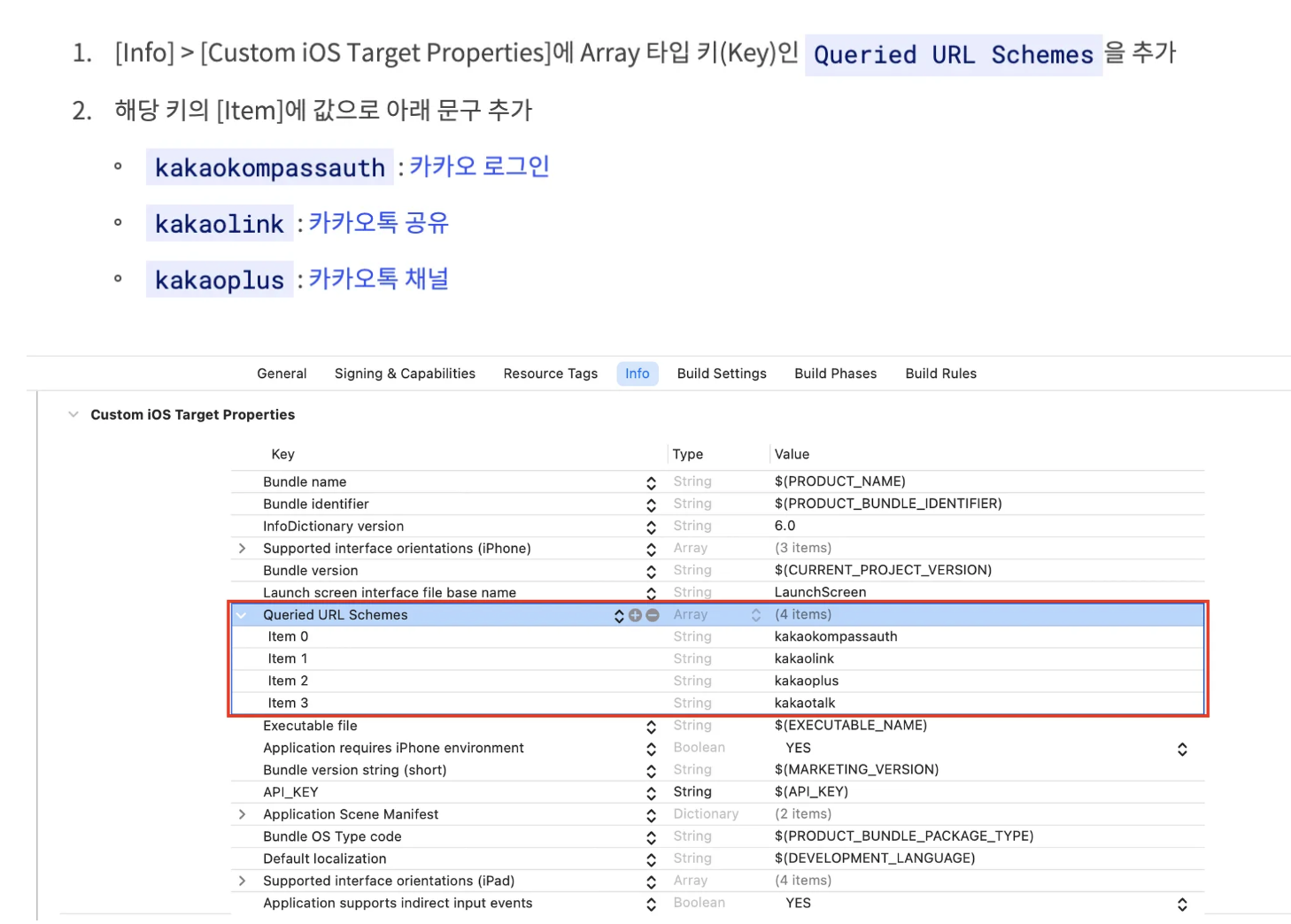Open key stepper for Bundle version
Image resolution: width=1291 pixels, height=924 pixels.
[x=651, y=571]
